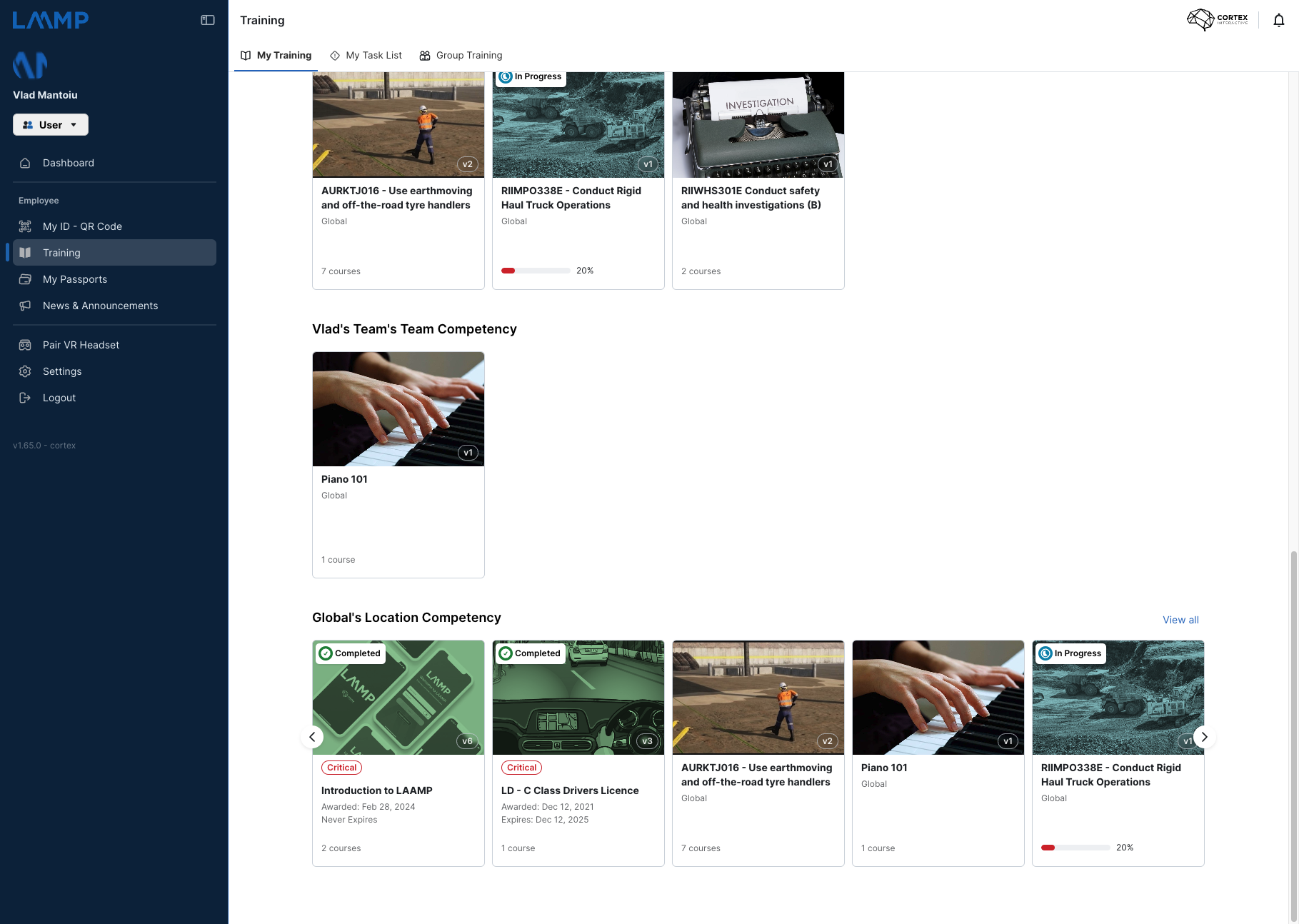
Task: Click the Logout icon
Action: click(25, 398)
